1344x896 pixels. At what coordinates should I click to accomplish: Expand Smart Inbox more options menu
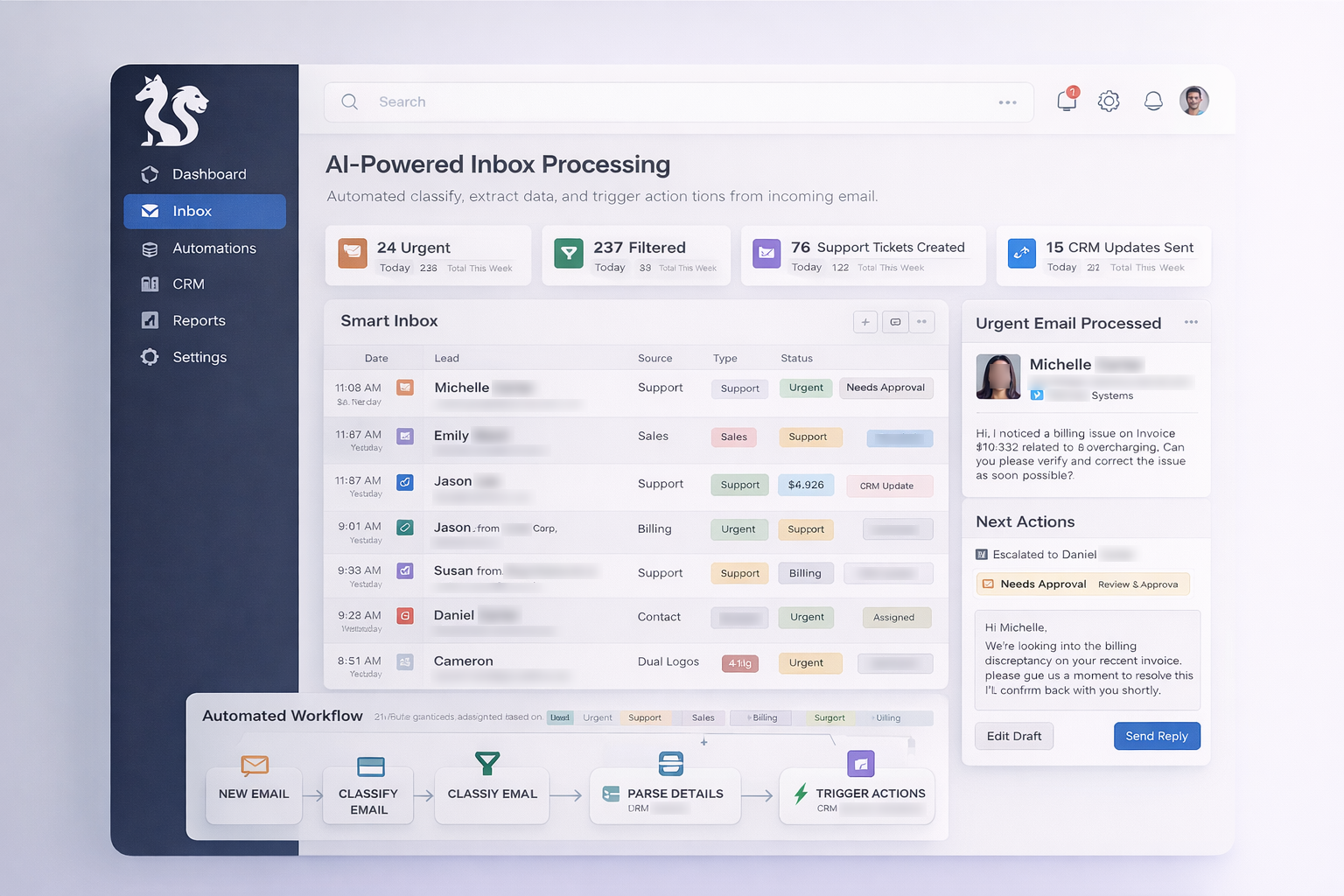click(x=921, y=322)
